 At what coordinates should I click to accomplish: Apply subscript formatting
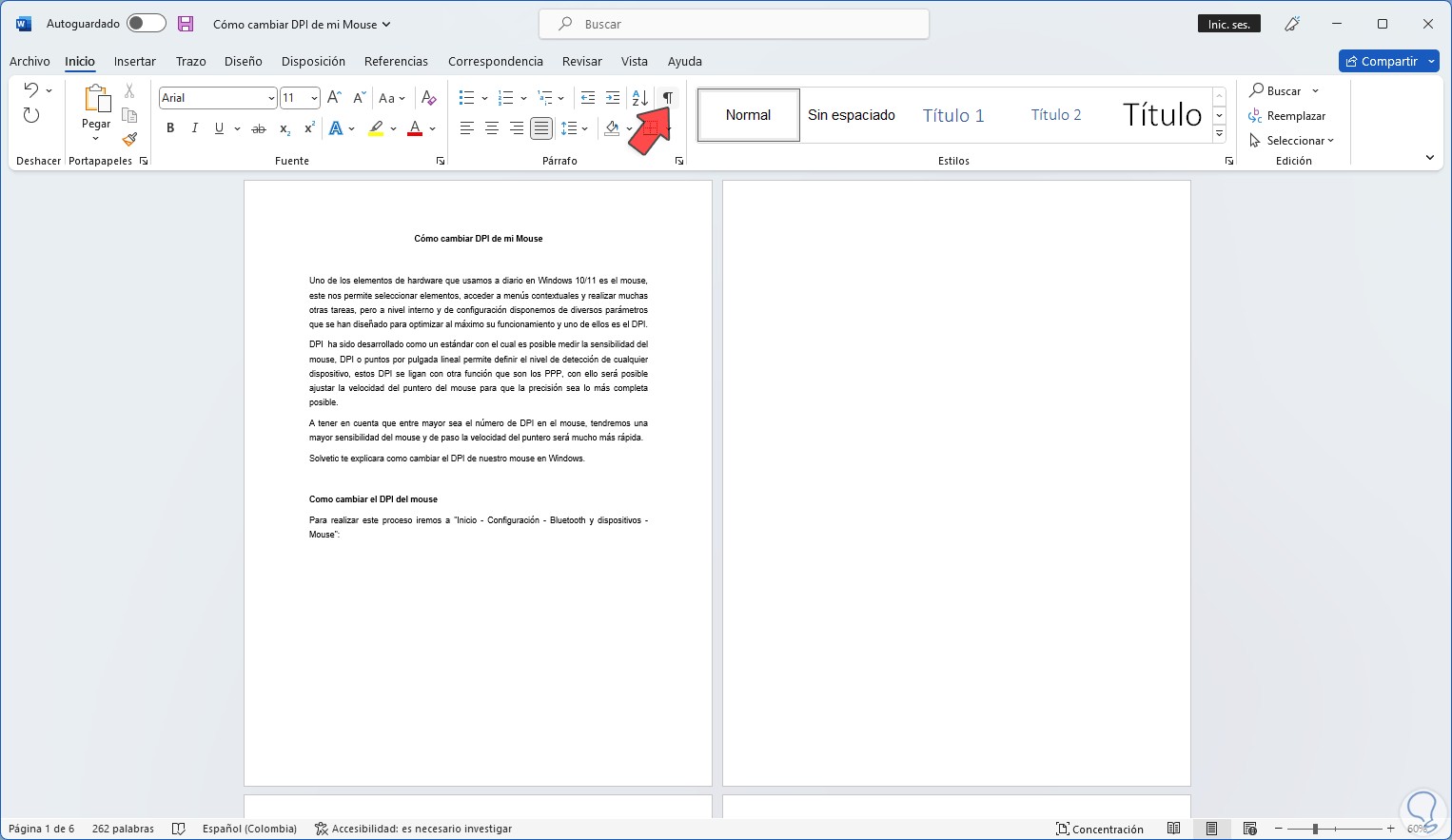pos(285,128)
